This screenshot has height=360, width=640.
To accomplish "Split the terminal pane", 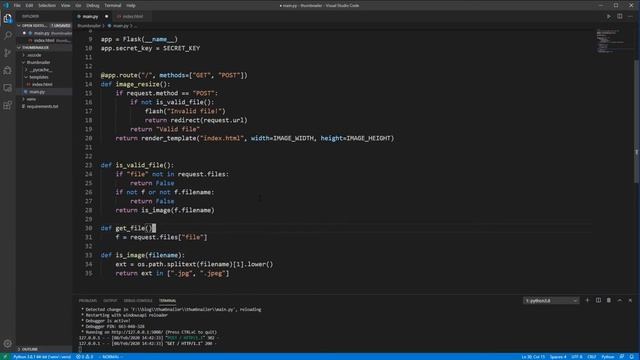I will click(x=598, y=300).
